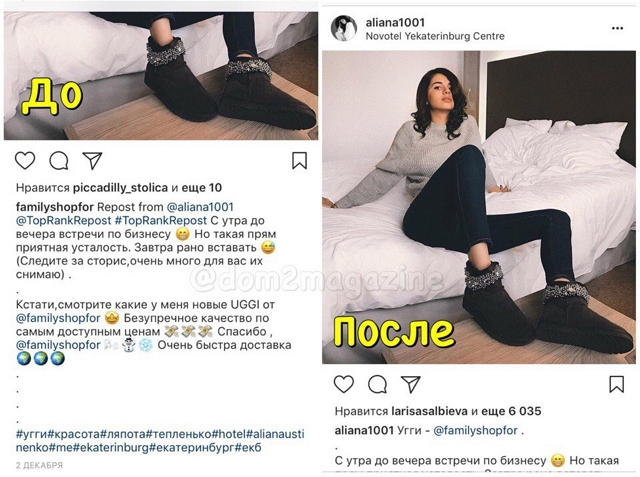Open the familyshopfor username in repost caption
Viewport: 640px width, 477px height.
point(55,207)
